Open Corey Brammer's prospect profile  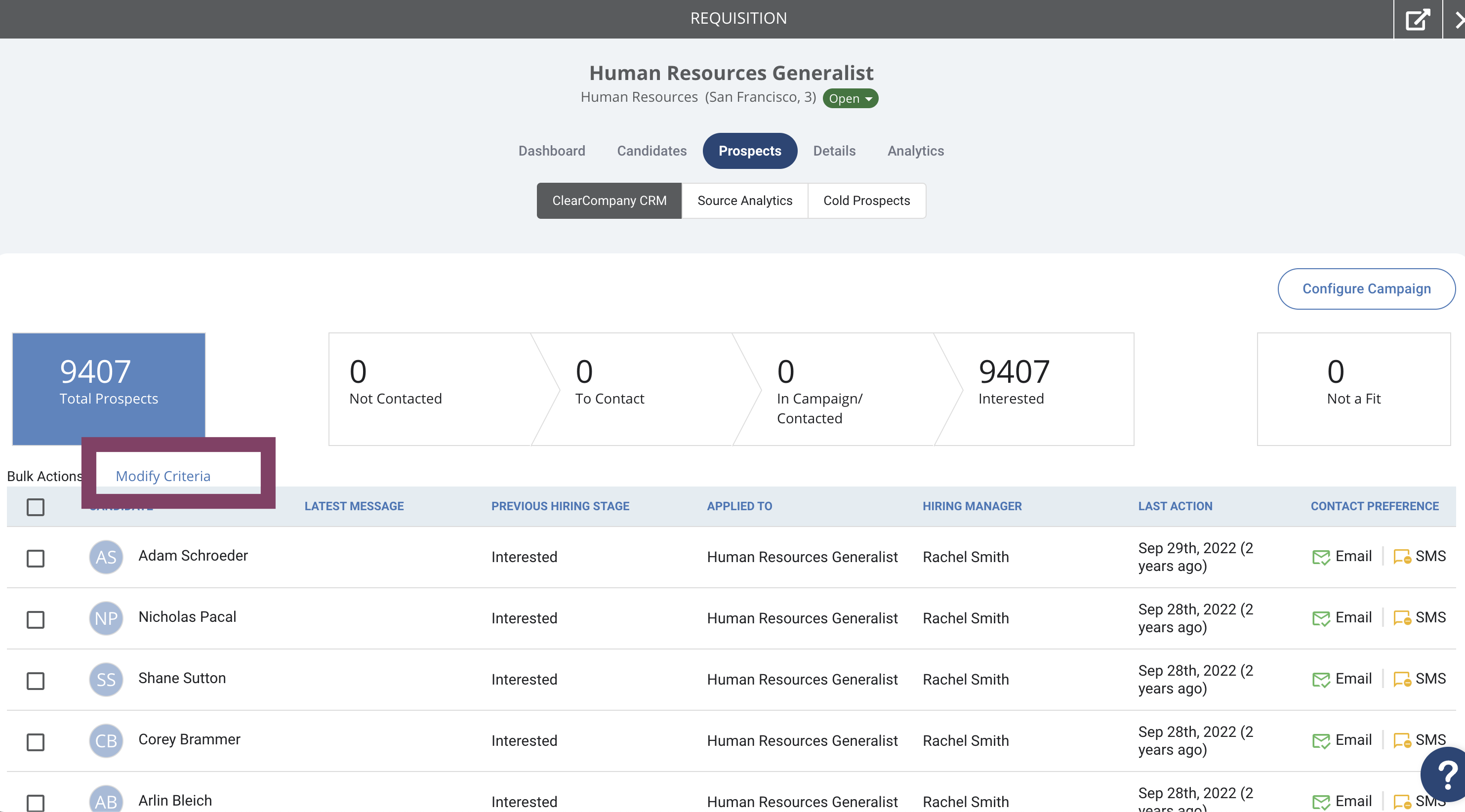pos(189,740)
